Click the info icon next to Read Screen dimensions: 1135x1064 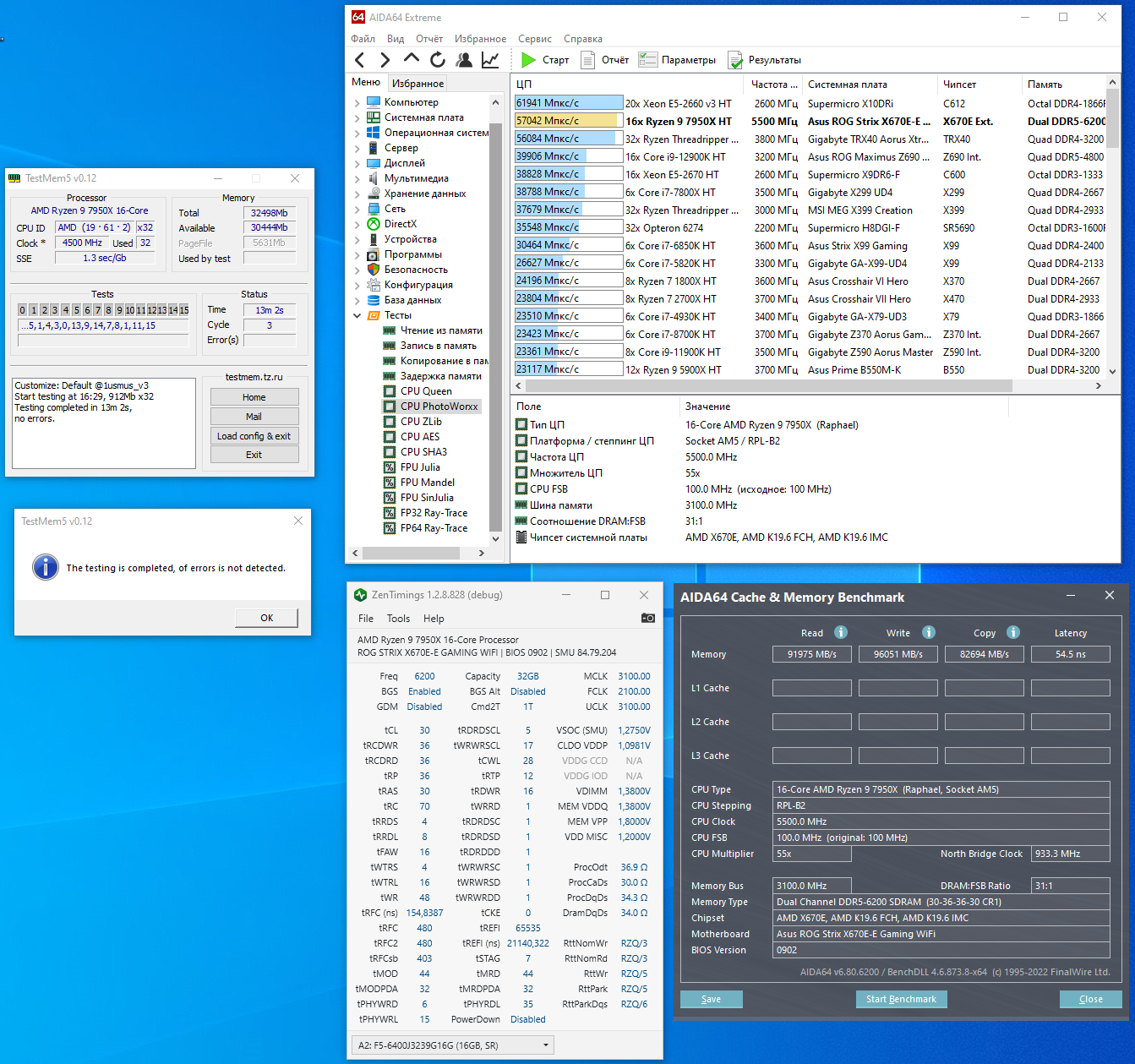click(x=841, y=632)
